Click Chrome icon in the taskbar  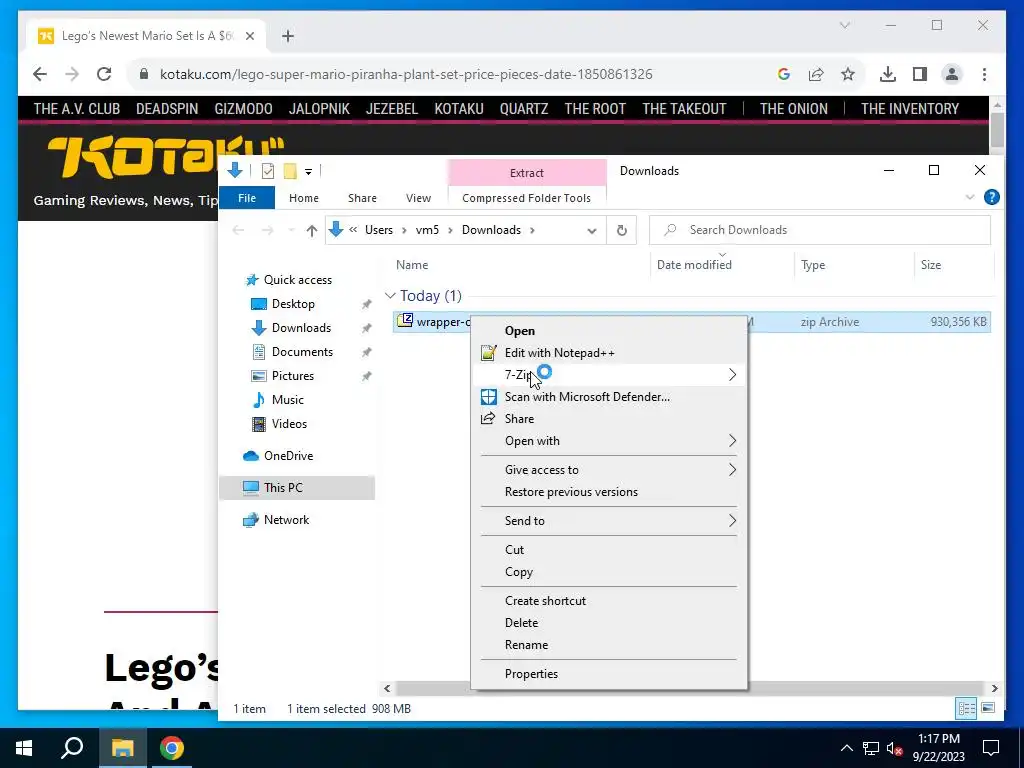(172, 748)
